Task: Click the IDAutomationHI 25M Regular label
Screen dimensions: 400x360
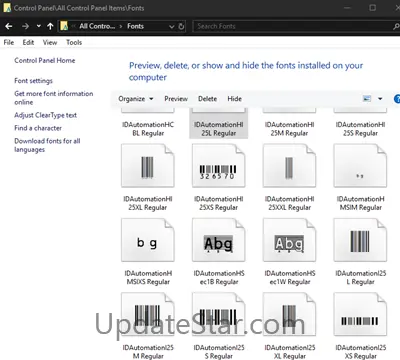Action: tap(289, 129)
